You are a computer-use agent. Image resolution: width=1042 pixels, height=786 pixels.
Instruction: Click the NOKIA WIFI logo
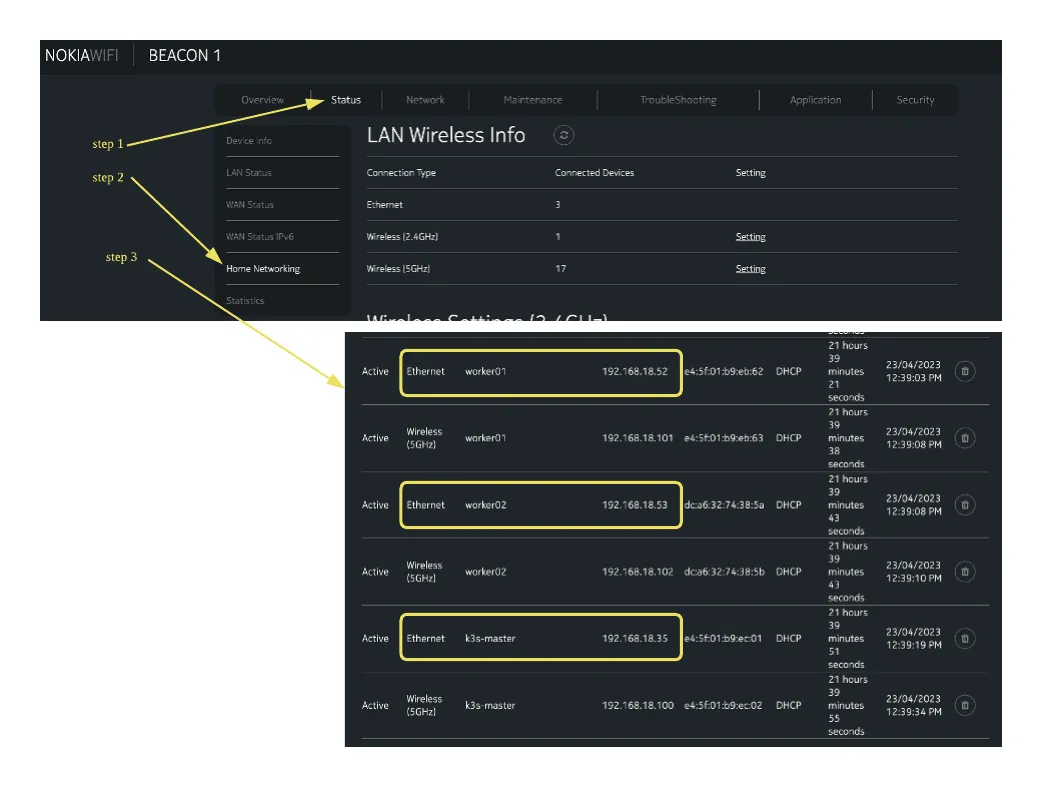tap(82, 55)
